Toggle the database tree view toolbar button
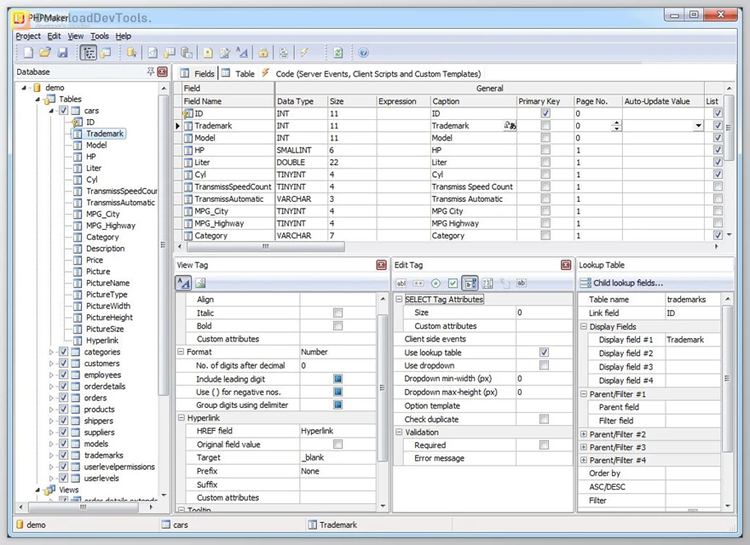Viewport: 750px width, 545px height. pos(88,53)
